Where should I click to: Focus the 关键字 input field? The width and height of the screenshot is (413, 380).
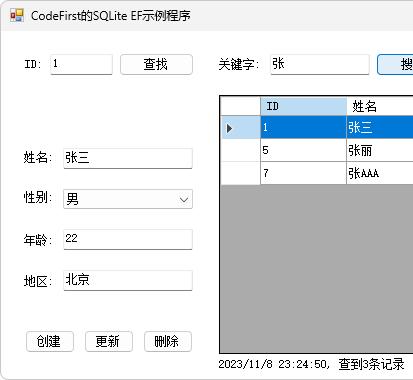pos(320,64)
